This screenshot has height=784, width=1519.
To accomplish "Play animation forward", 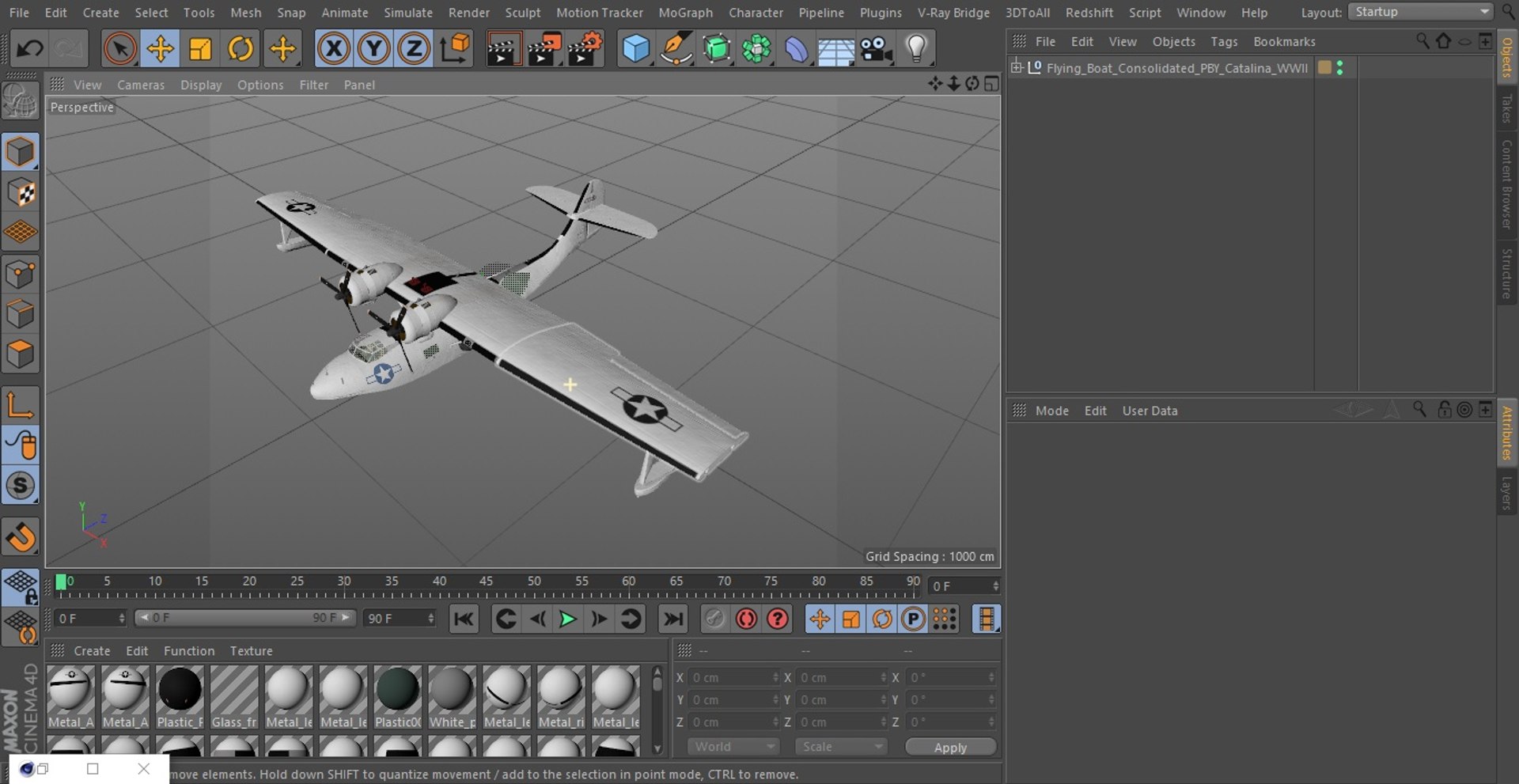I will click(567, 619).
